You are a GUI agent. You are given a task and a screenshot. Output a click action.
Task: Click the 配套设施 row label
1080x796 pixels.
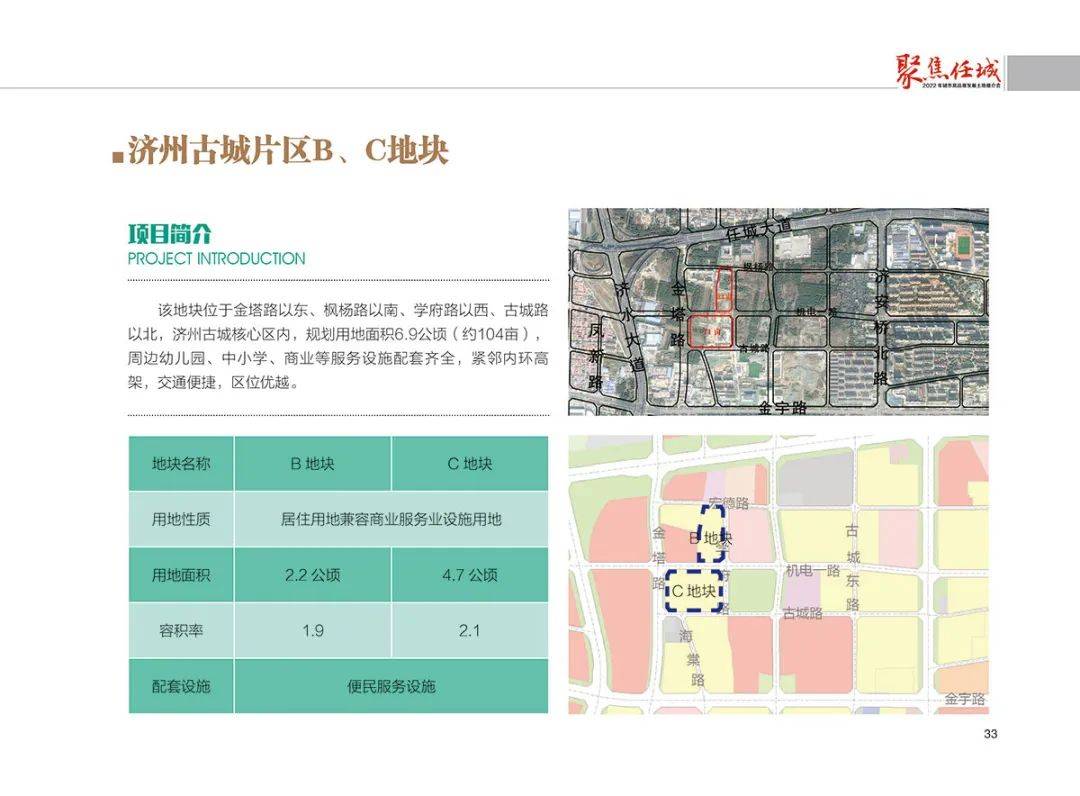(181, 686)
